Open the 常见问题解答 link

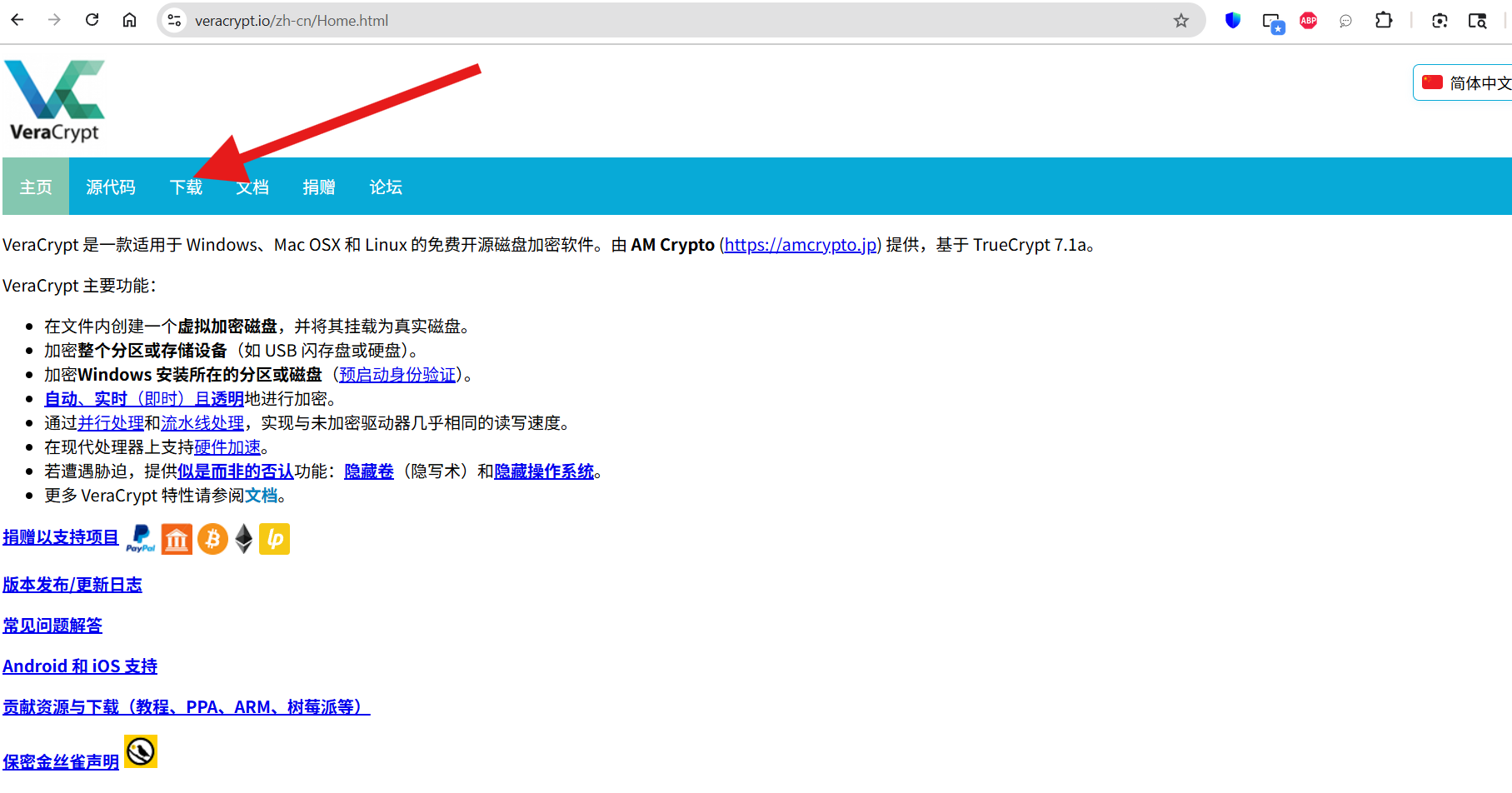(52, 626)
